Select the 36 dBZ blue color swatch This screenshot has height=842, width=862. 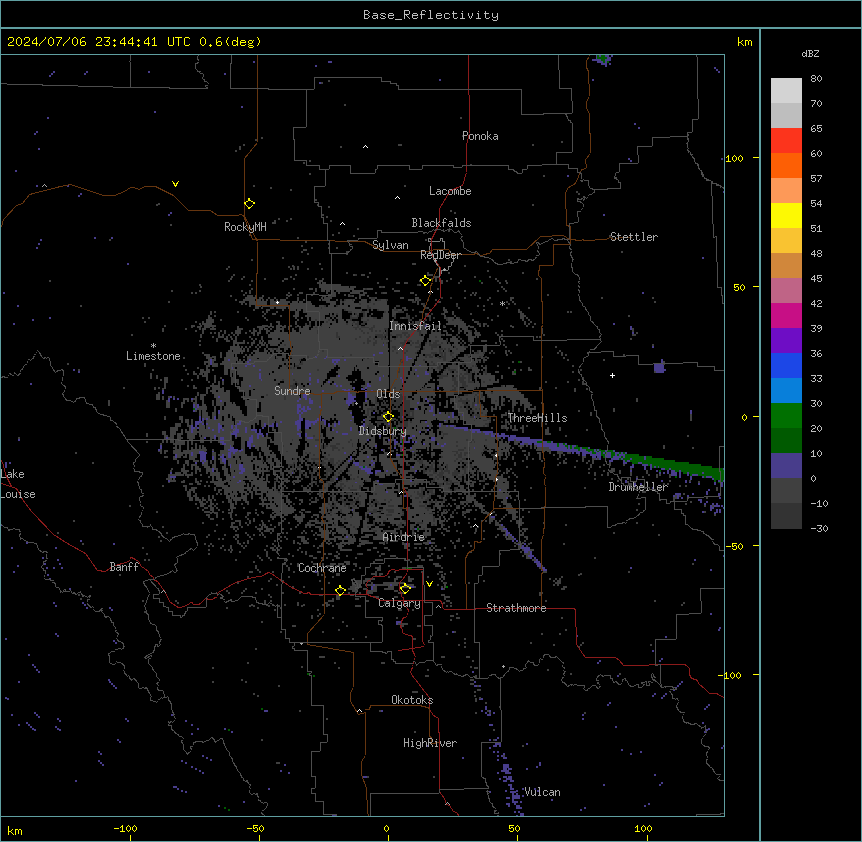[786, 365]
